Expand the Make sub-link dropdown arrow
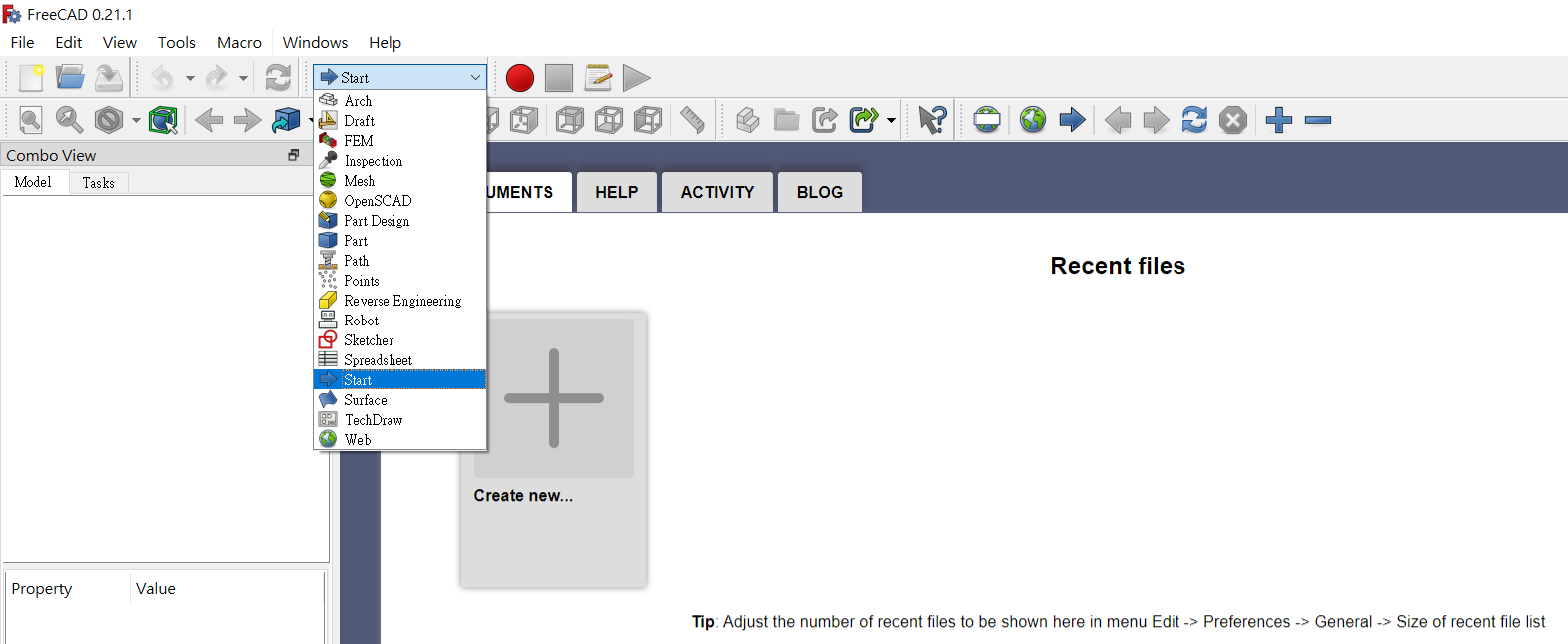 pos(891,120)
